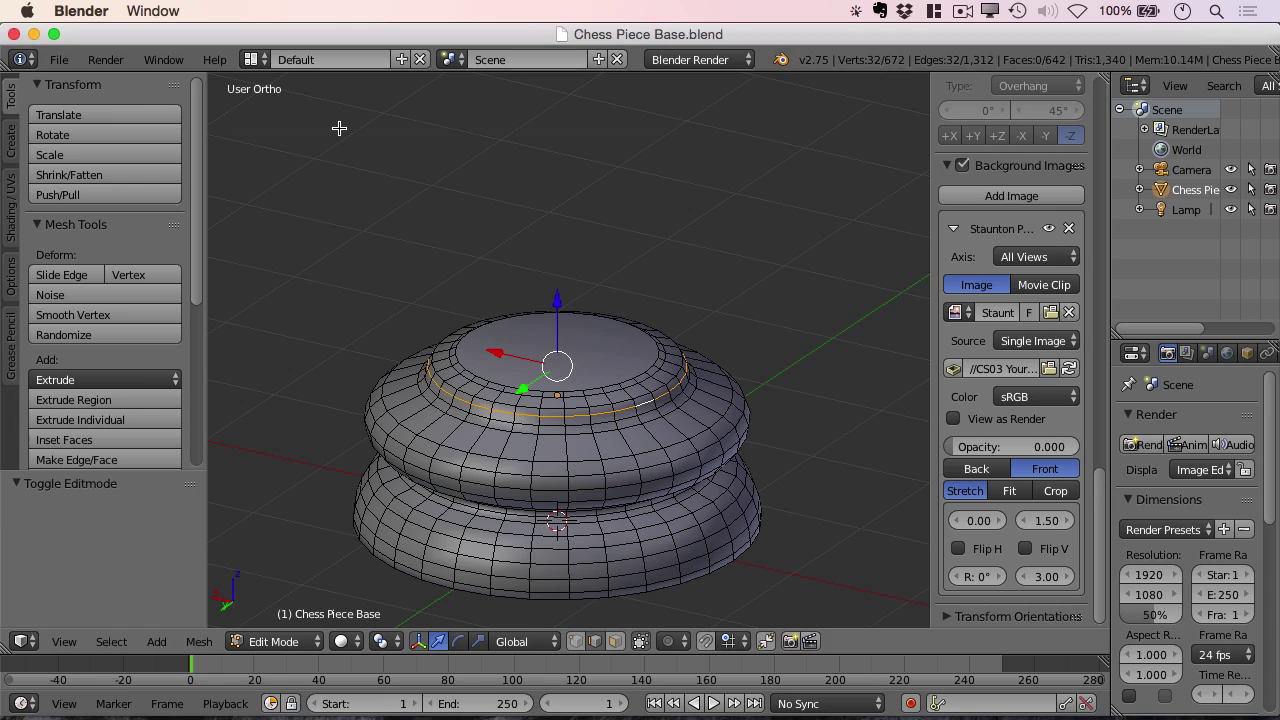Screen dimensions: 1280x720
Task: Toggle 3D manipulator axis icon
Action: click(x=418, y=641)
